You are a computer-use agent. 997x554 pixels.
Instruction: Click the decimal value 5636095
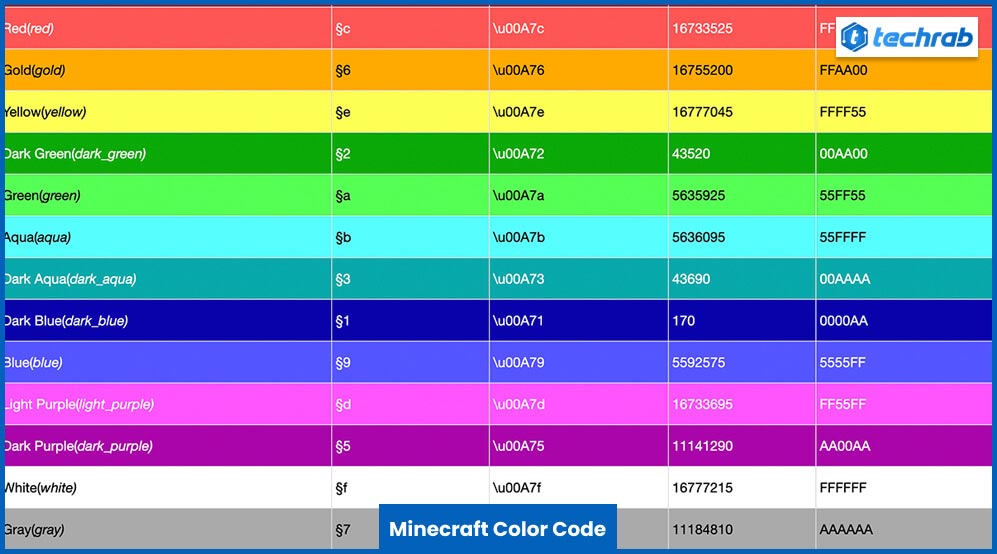(698, 238)
